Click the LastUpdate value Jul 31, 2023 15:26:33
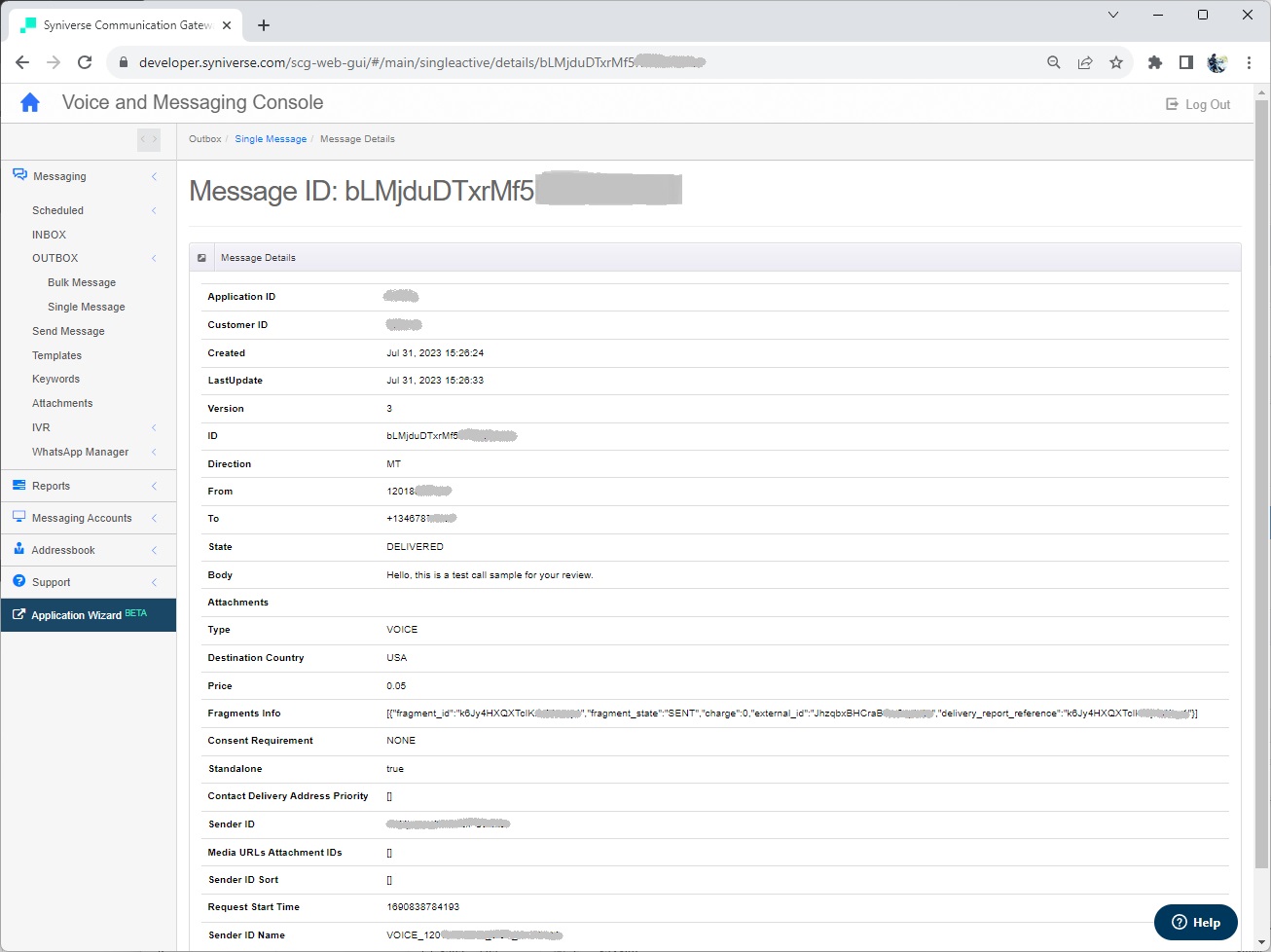Screen dimensions: 1271x952 (x=435, y=381)
